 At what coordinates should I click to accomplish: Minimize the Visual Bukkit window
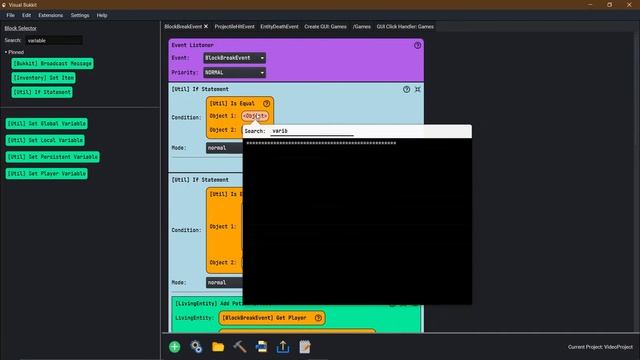click(x=590, y=5)
